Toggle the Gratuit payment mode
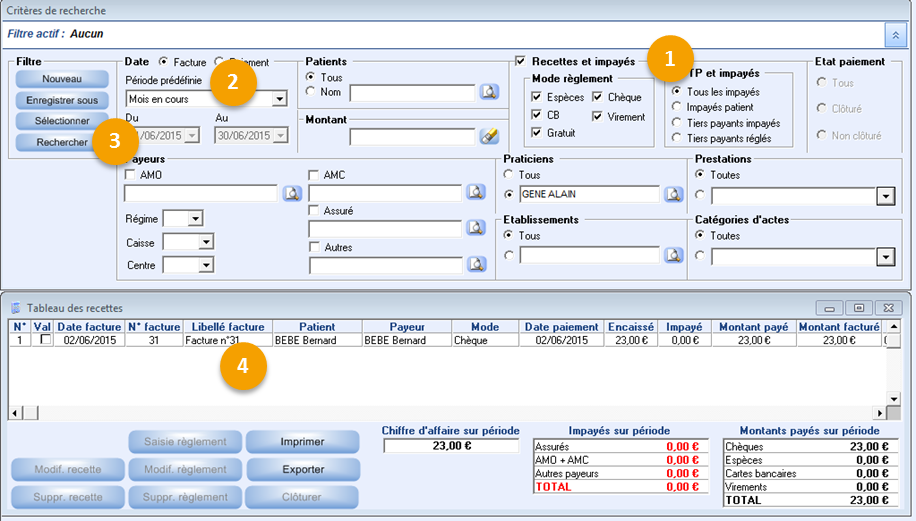 click(x=536, y=133)
